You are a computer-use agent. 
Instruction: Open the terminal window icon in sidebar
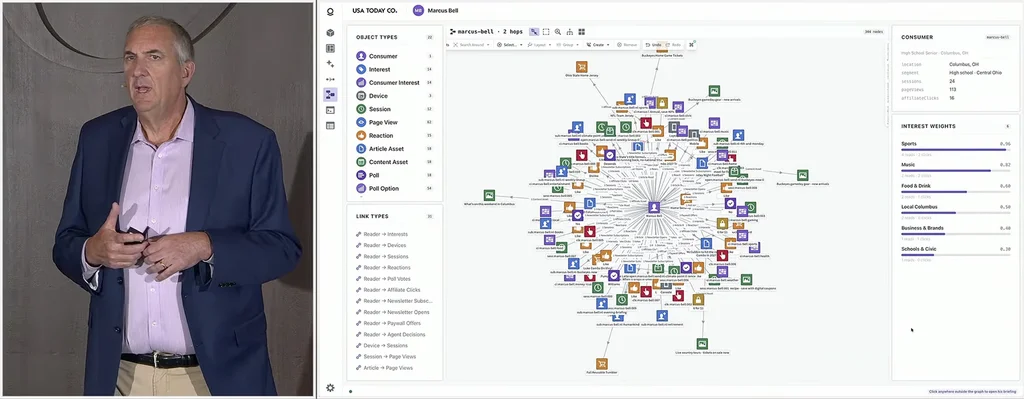point(330,110)
